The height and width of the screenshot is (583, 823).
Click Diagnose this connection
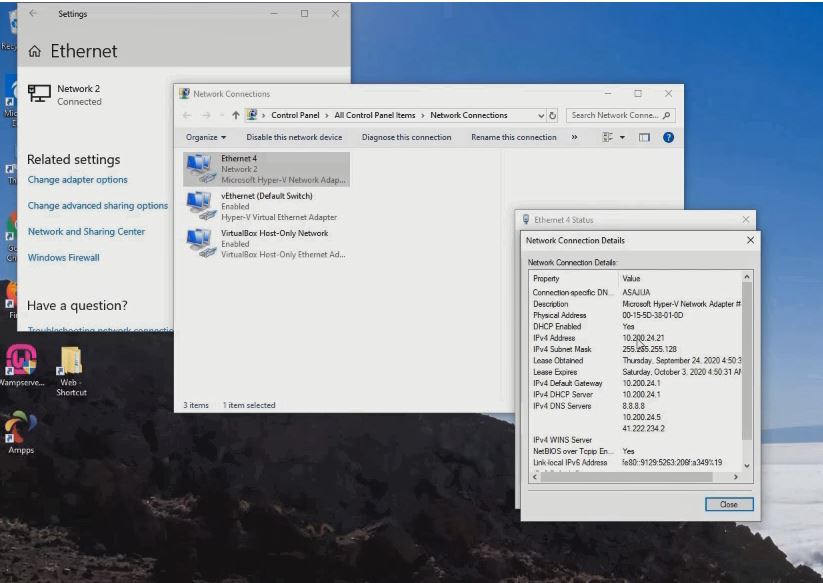406,137
